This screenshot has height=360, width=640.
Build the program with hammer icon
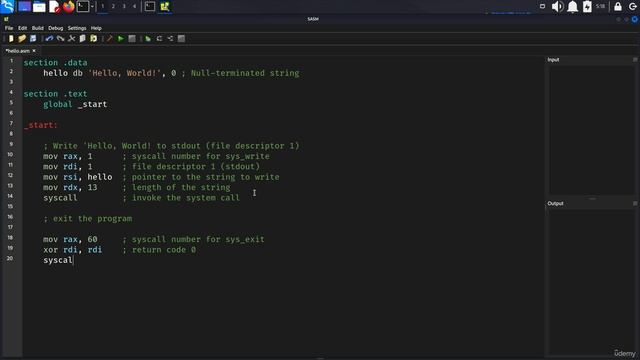(109, 38)
